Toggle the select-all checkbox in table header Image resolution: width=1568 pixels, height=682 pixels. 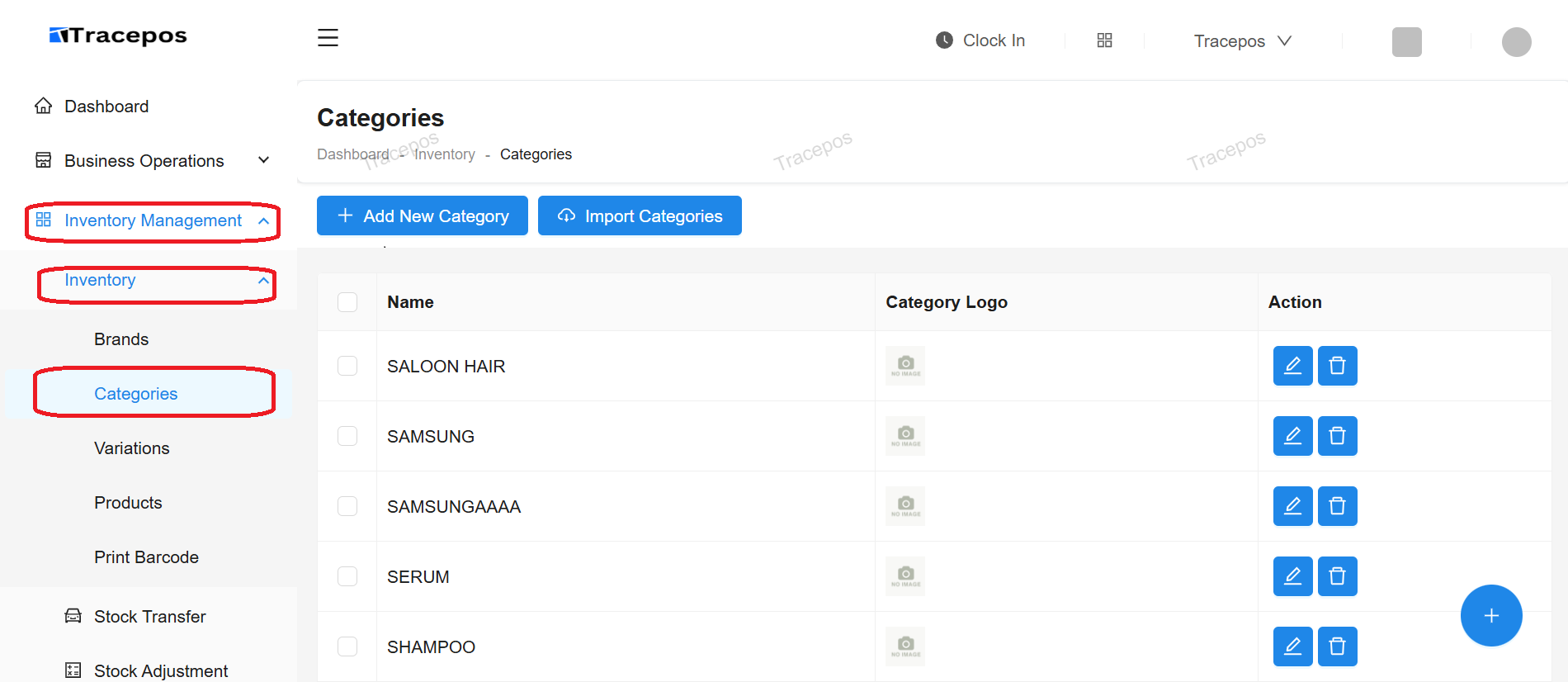click(347, 302)
